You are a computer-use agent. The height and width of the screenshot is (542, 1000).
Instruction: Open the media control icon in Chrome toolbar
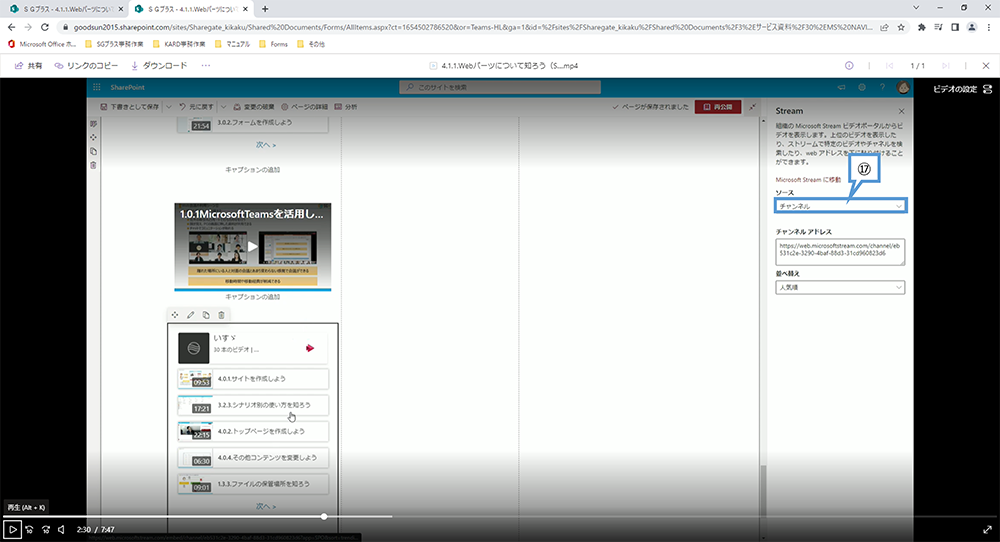938,27
